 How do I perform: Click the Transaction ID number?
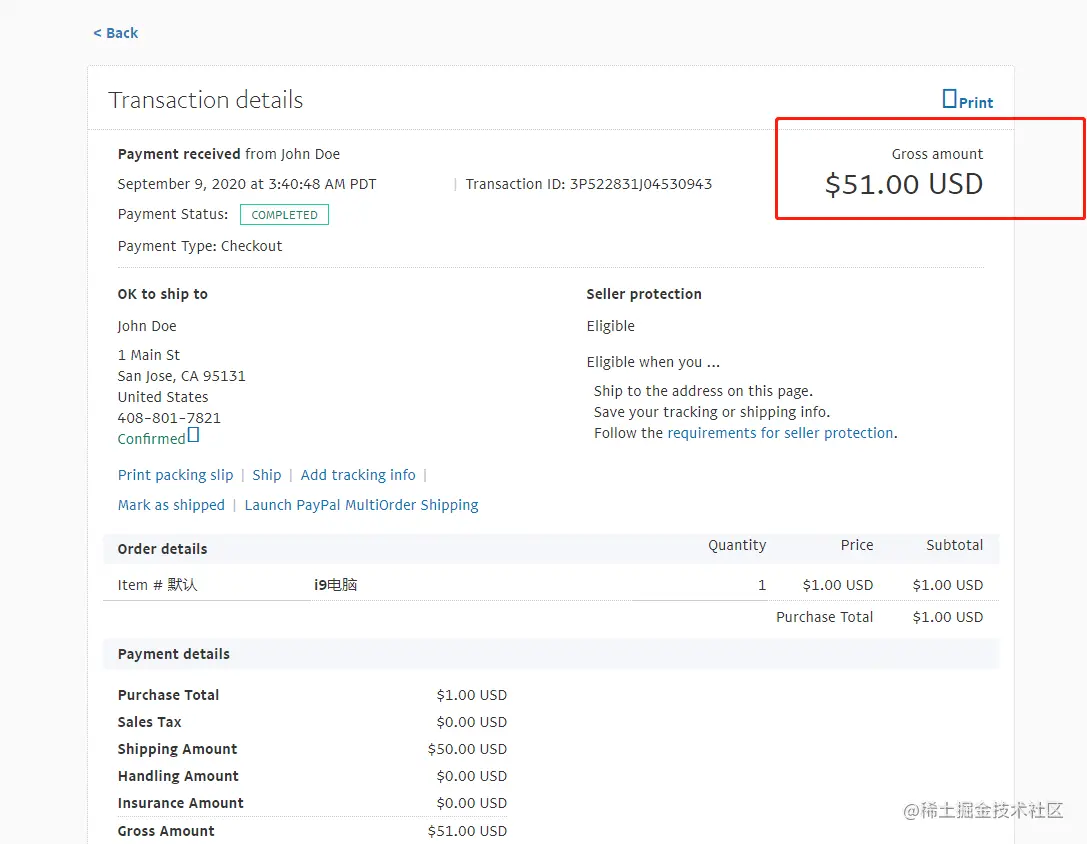(641, 184)
